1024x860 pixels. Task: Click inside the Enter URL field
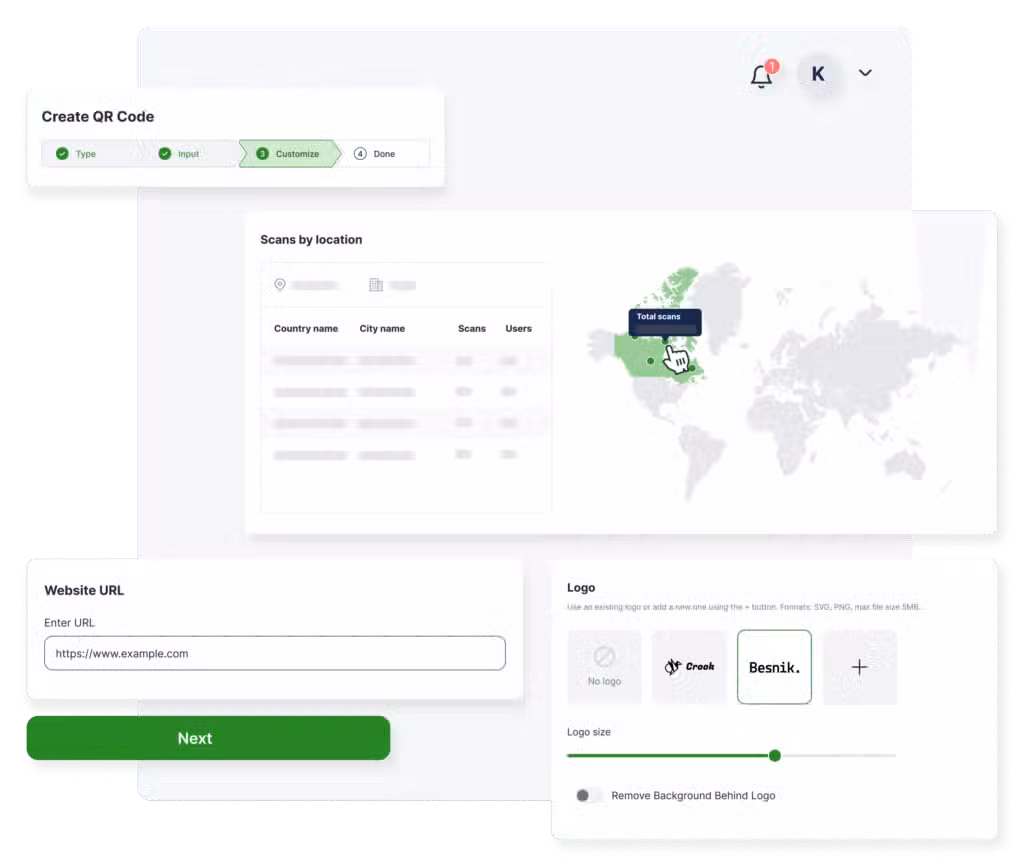[274, 654]
